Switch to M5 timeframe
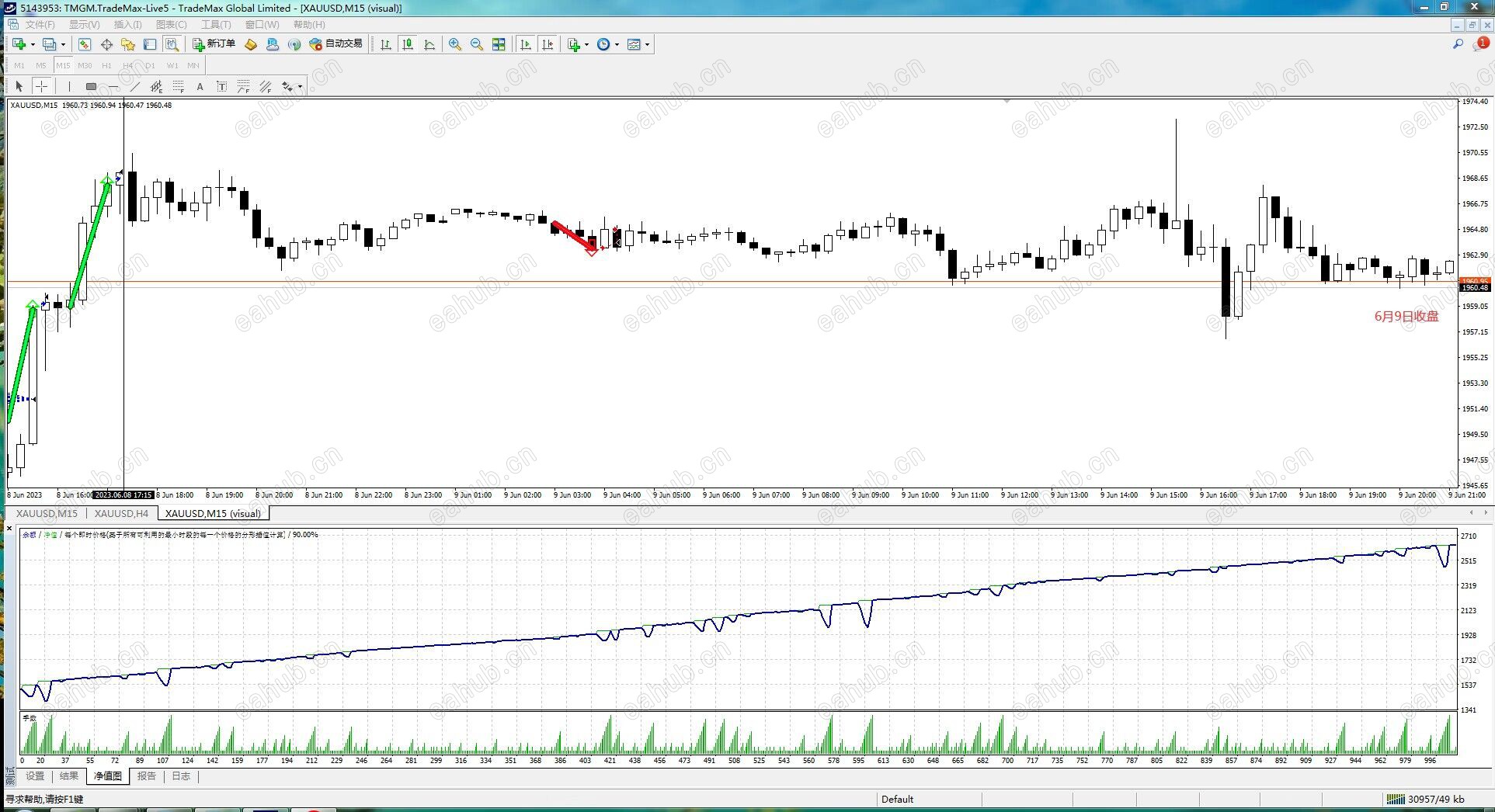Image resolution: width=1495 pixels, height=812 pixels. (41, 65)
